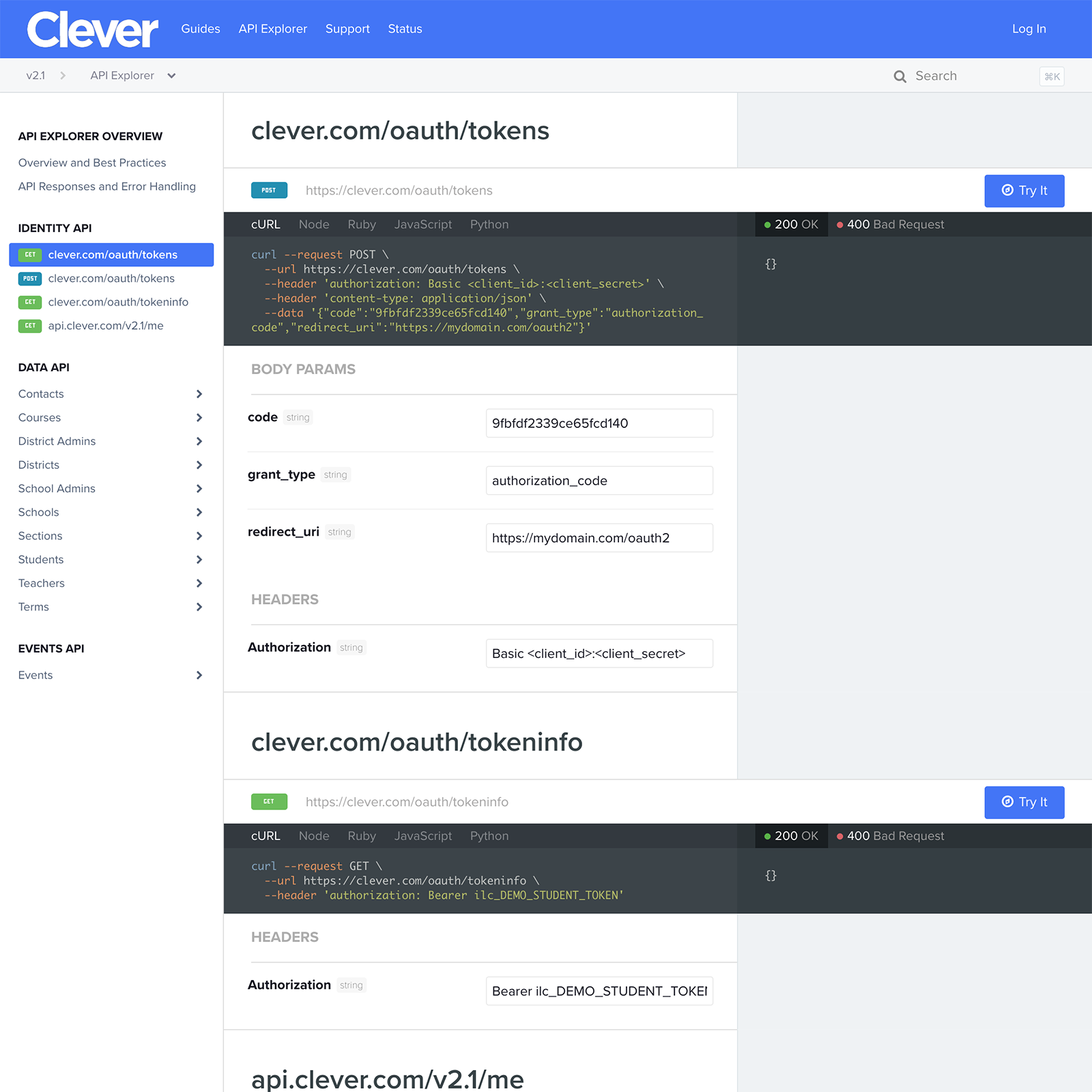Select cURL tab for tokeninfo sample

pyautogui.click(x=265, y=836)
